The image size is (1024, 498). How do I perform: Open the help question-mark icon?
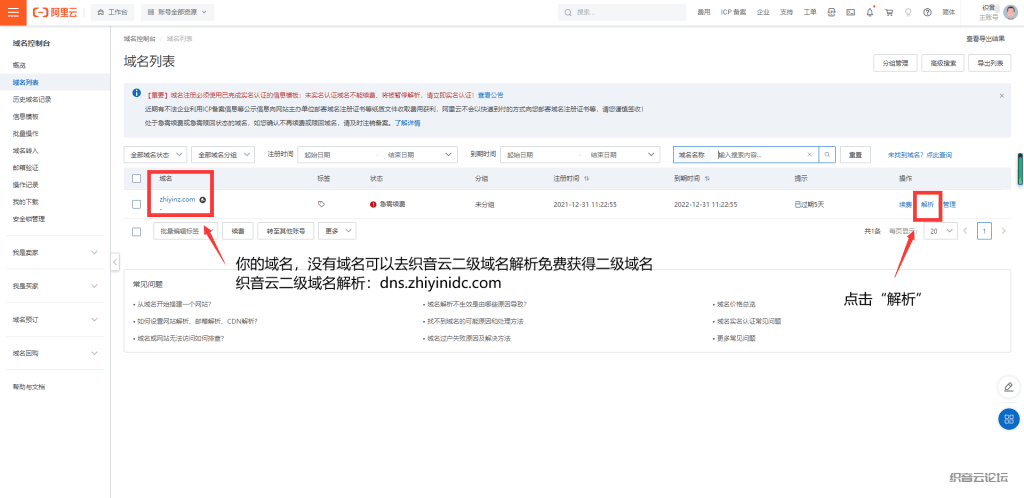[927, 12]
